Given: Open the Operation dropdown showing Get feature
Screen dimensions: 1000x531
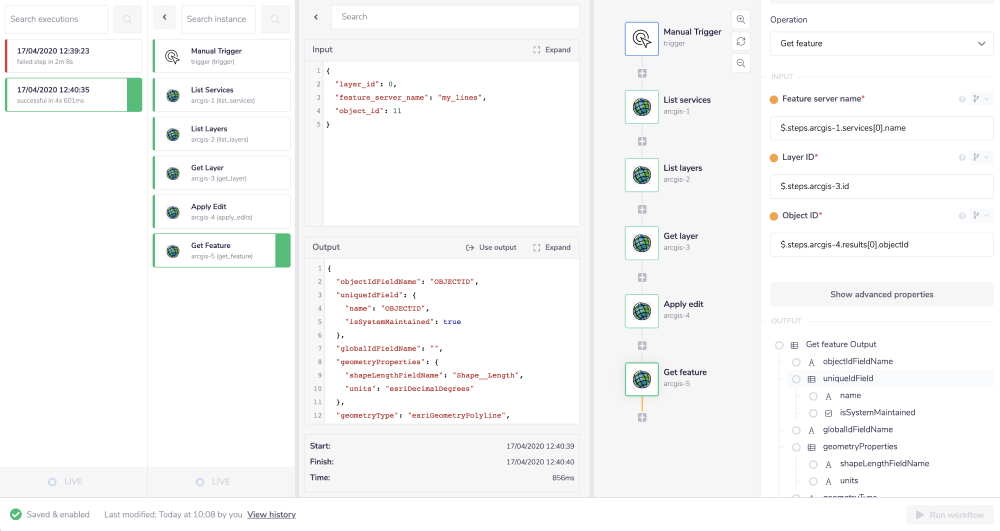Looking at the screenshot, I should (881, 44).
